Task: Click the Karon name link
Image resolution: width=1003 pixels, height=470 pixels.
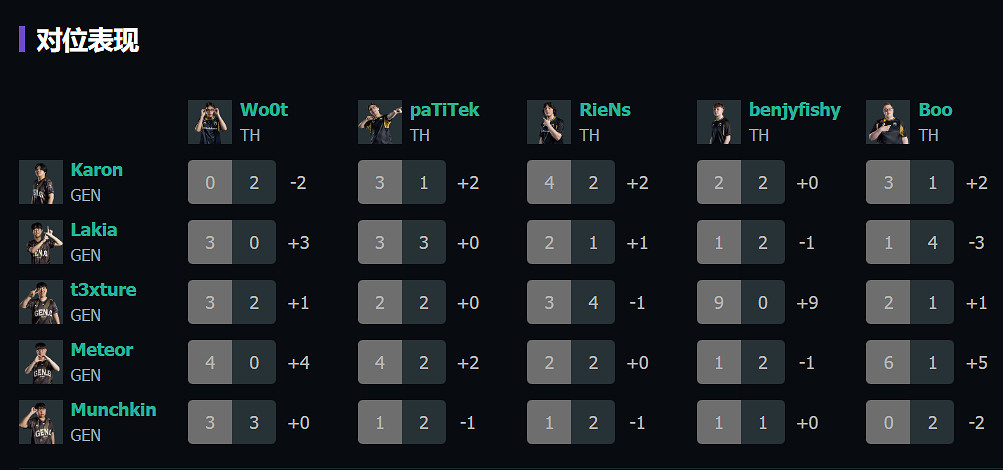Action: coord(96,170)
